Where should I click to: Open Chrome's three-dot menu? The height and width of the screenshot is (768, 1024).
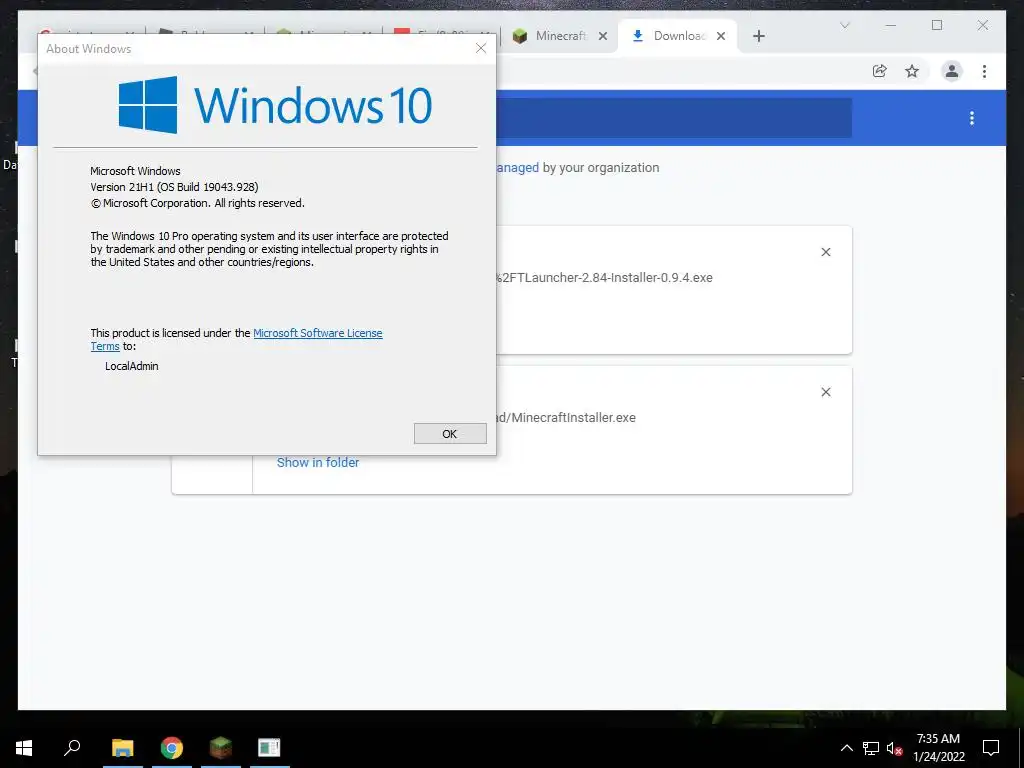(984, 71)
